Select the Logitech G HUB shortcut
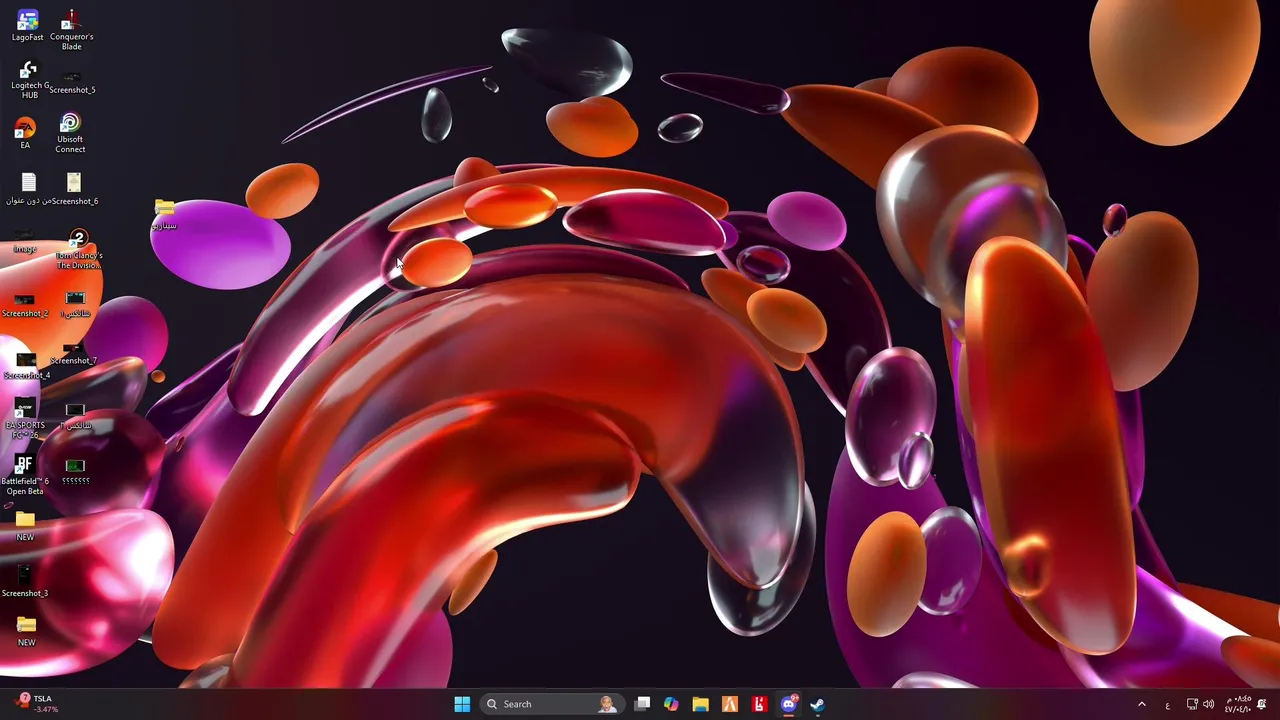The width and height of the screenshot is (1280, 720). [28, 80]
